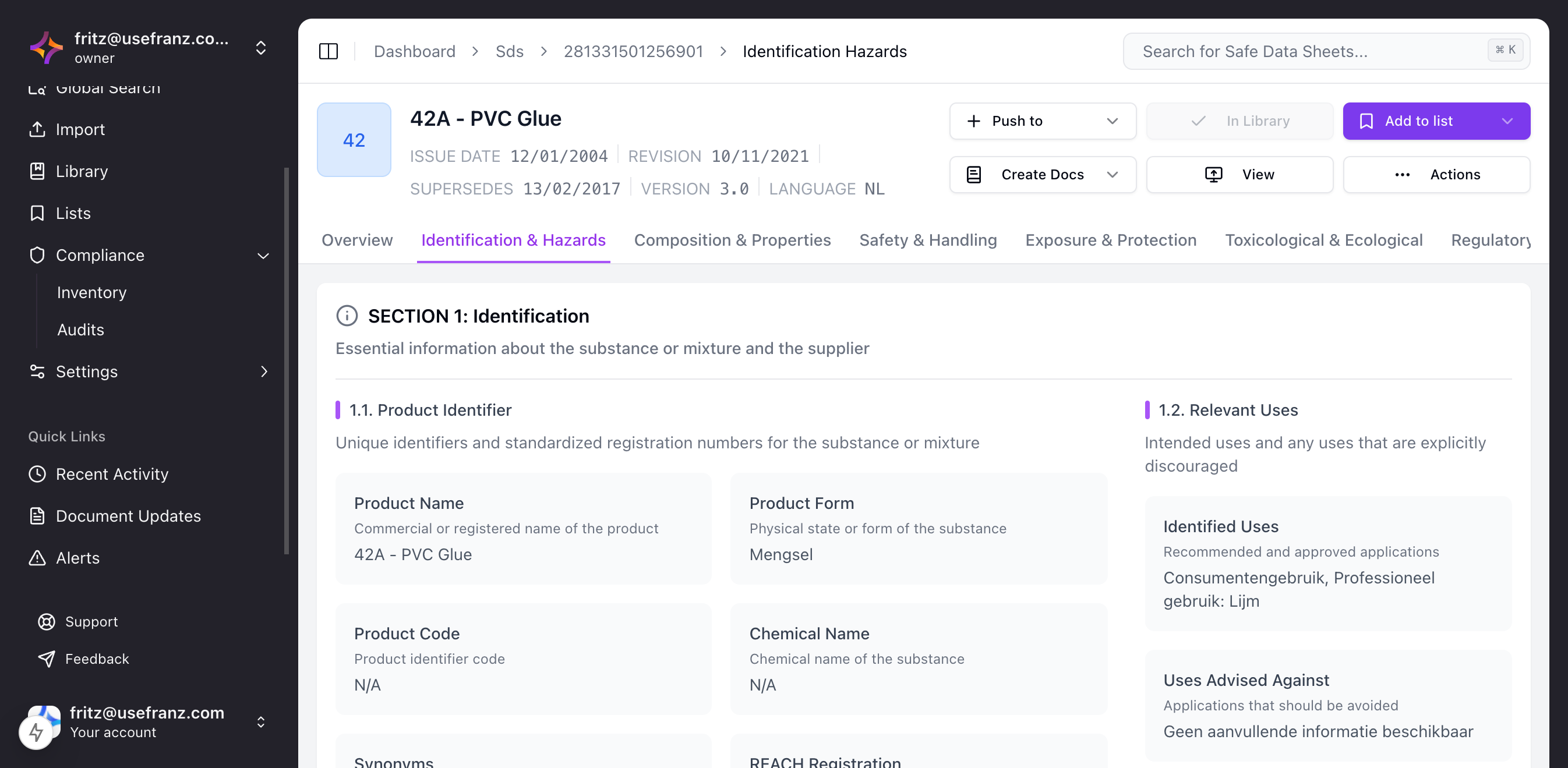Click the monitor icon on View button
Image resolution: width=1568 pixels, height=768 pixels.
point(1213,175)
